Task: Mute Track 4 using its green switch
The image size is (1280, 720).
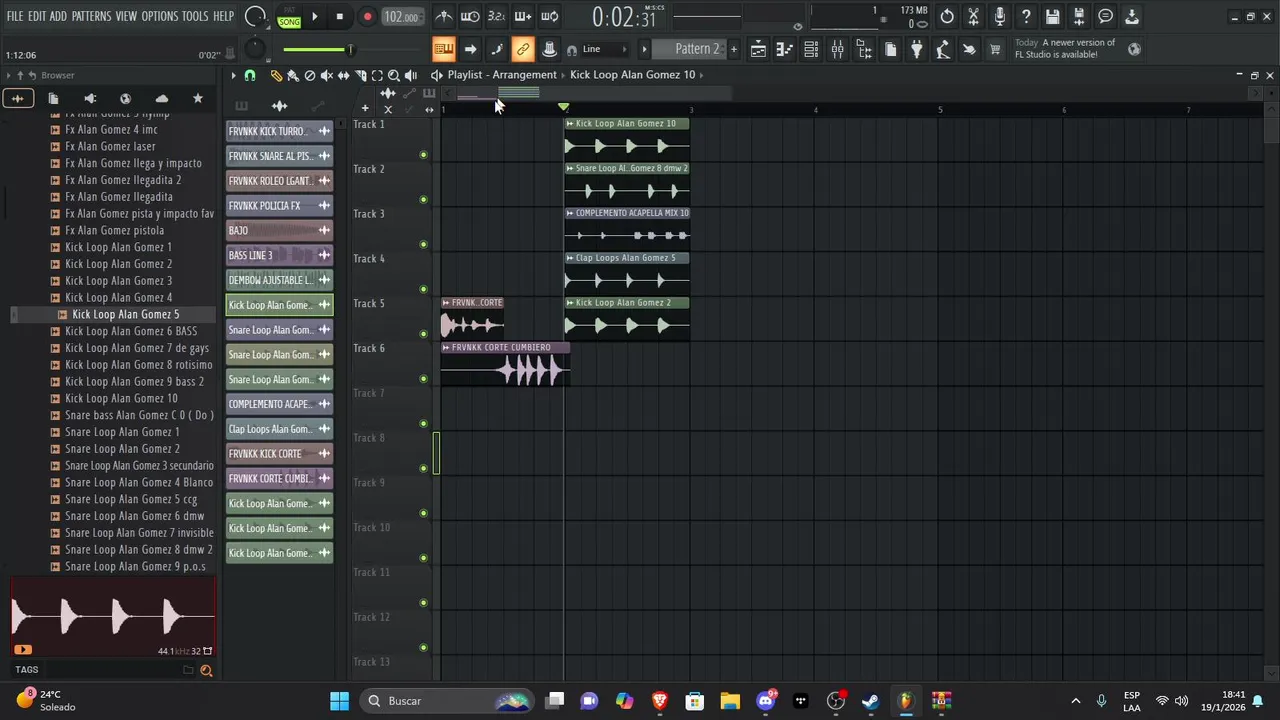Action: point(423,290)
